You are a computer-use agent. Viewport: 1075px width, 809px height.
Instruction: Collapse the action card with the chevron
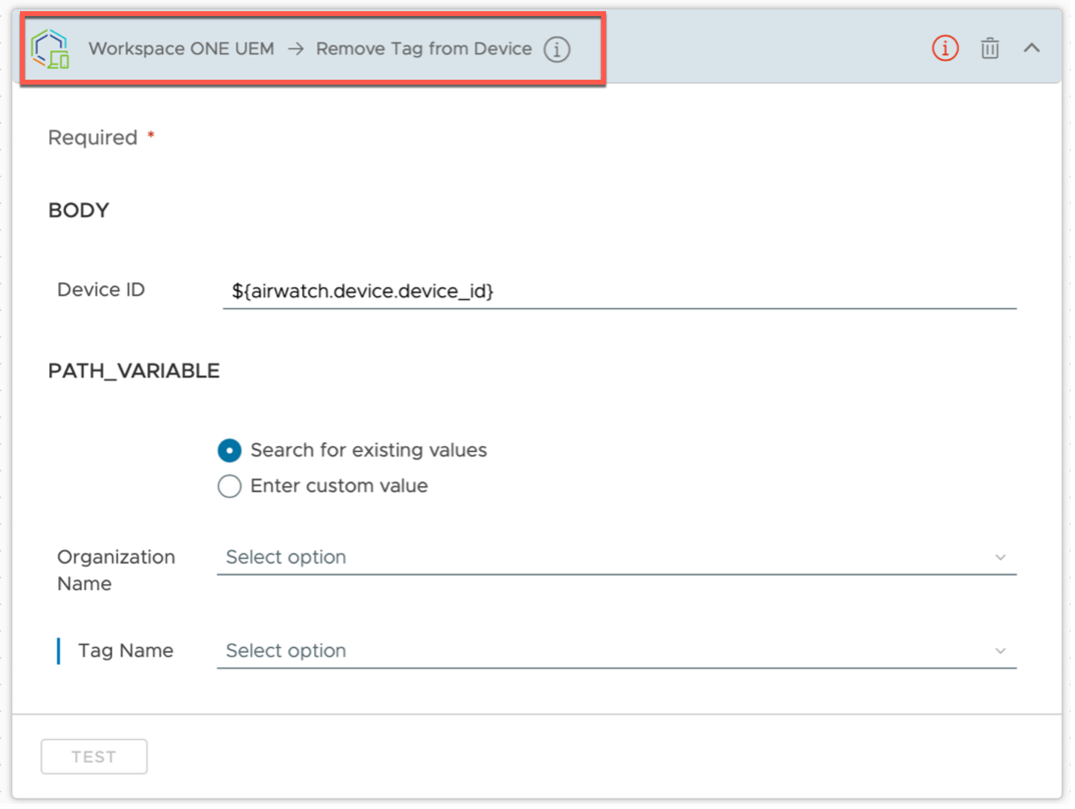click(x=1031, y=48)
